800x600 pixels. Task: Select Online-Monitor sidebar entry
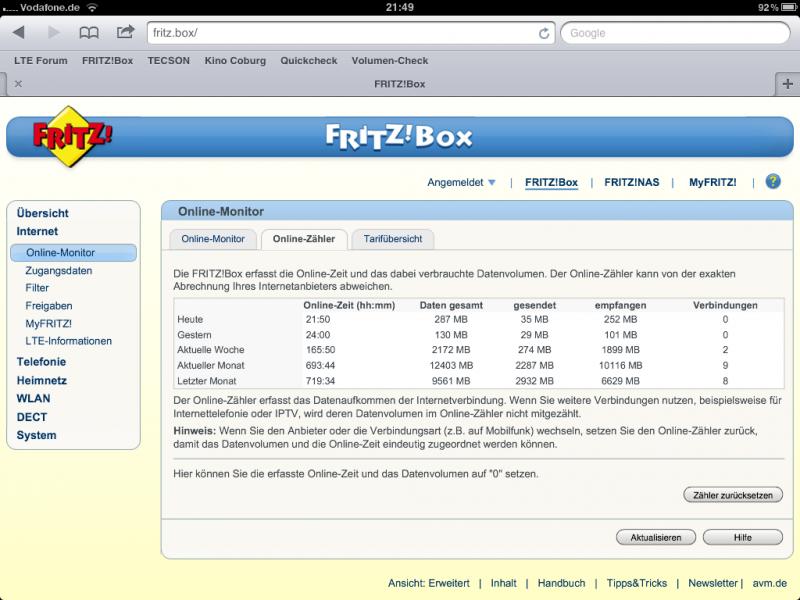(x=73, y=253)
